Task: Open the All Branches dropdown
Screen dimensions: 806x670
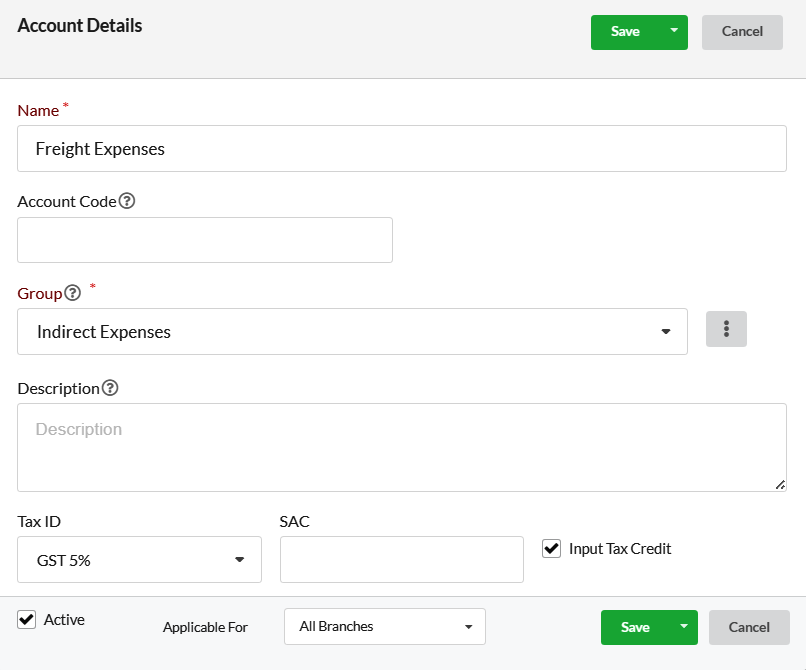Action: point(384,626)
